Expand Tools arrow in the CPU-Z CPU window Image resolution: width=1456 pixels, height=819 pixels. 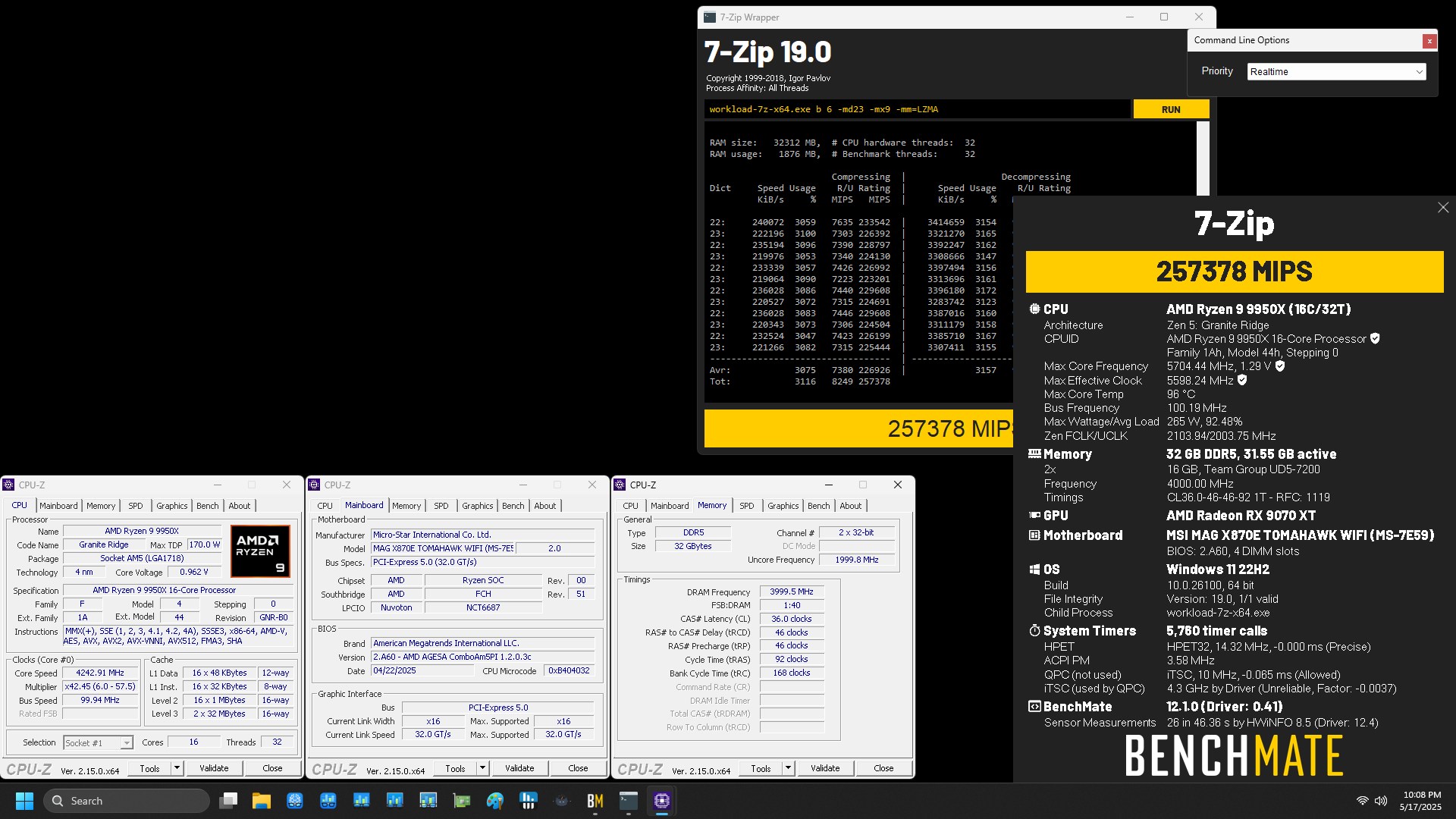coord(177,768)
